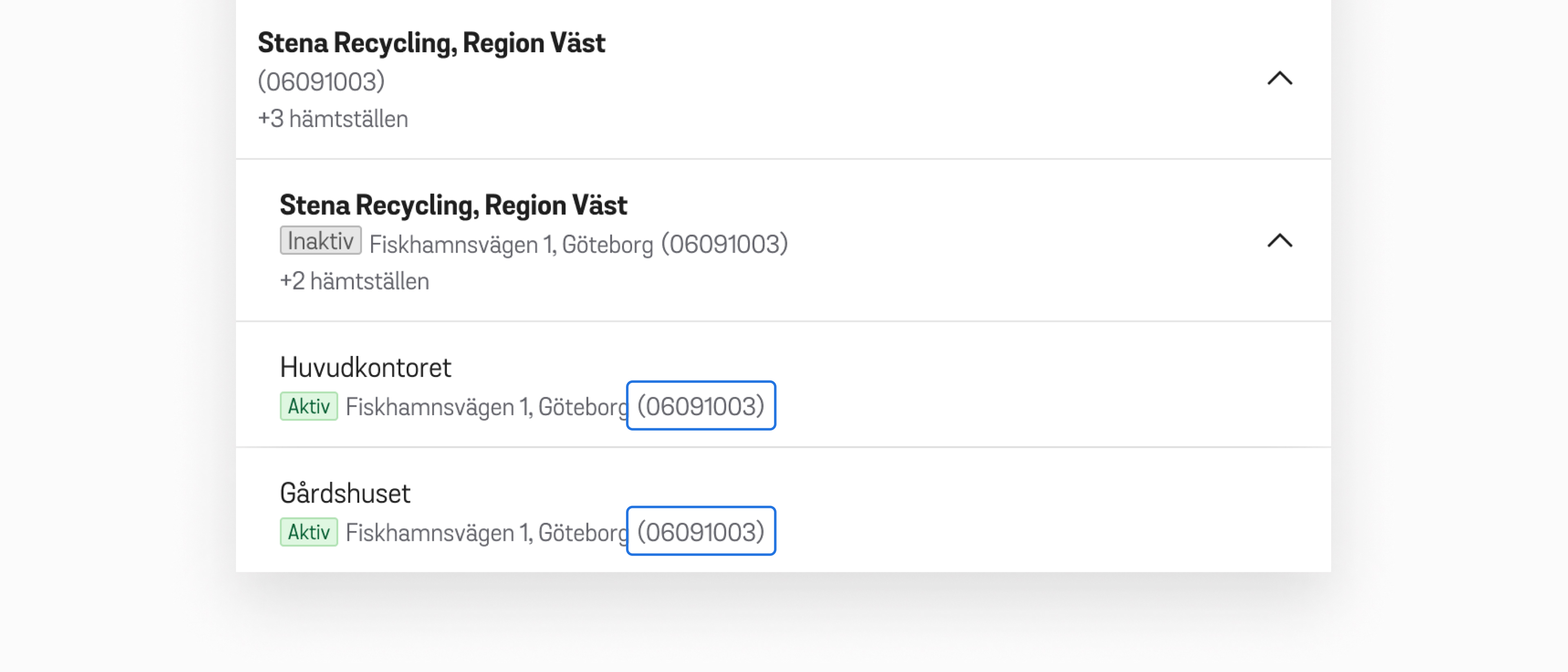Click the '+3 hämtställen' count text
This screenshot has width=1568, height=672.
pos(333,119)
